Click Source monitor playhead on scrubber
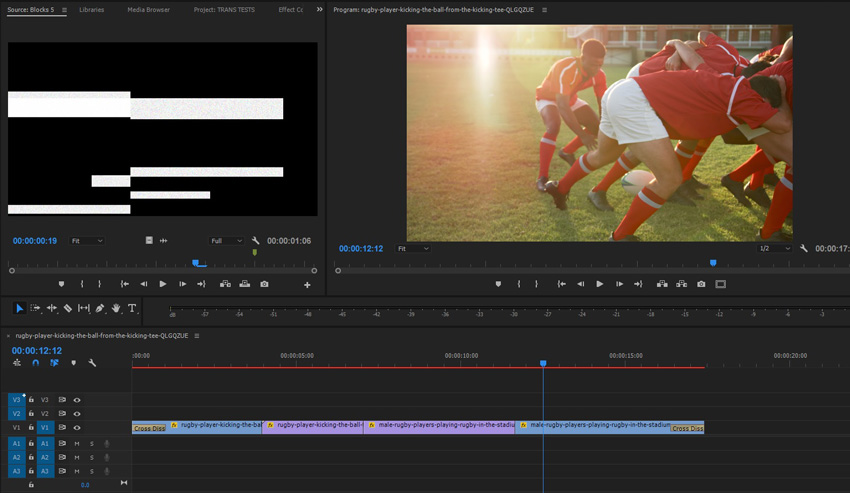This screenshot has width=850, height=493. point(196,263)
